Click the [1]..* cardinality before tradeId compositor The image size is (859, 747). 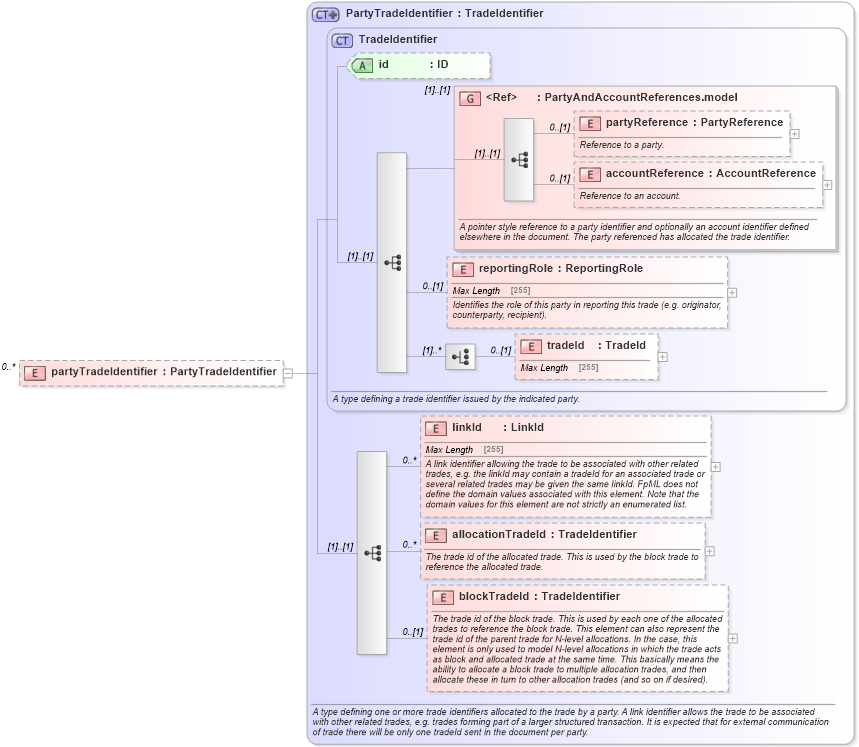click(432, 350)
